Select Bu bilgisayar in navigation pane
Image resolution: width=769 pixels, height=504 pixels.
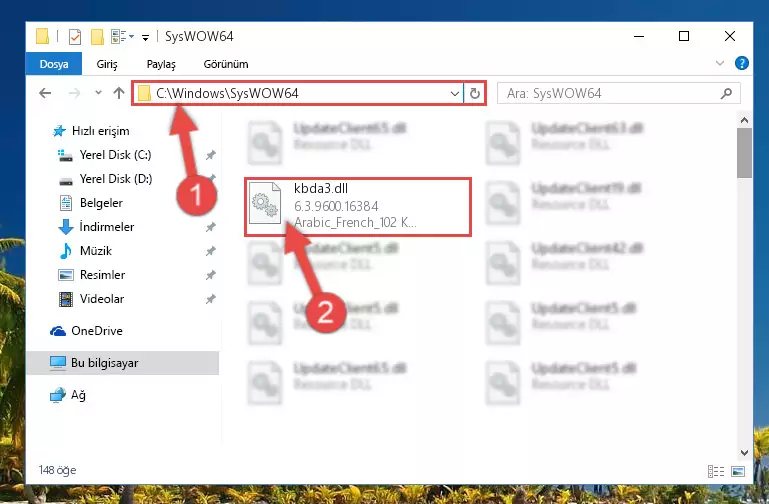[x=123, y=363]
